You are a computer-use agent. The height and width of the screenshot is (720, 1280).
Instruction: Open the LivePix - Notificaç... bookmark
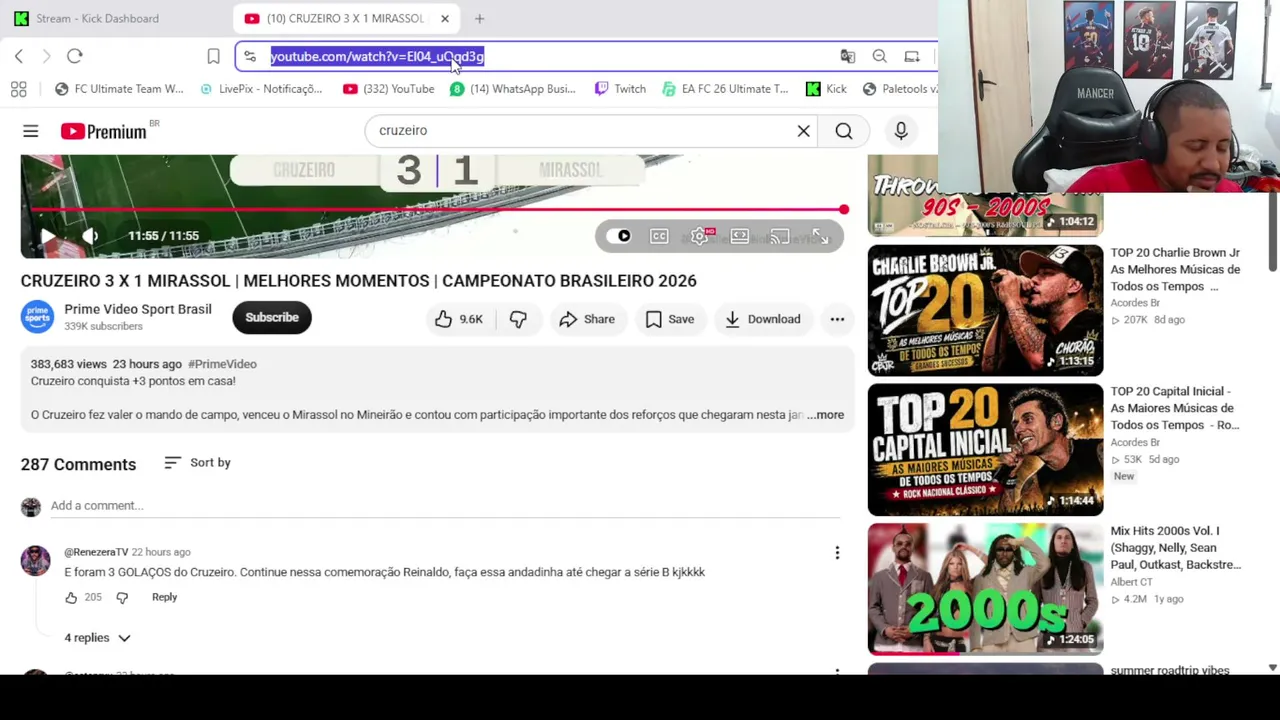[x=261, y=89]
